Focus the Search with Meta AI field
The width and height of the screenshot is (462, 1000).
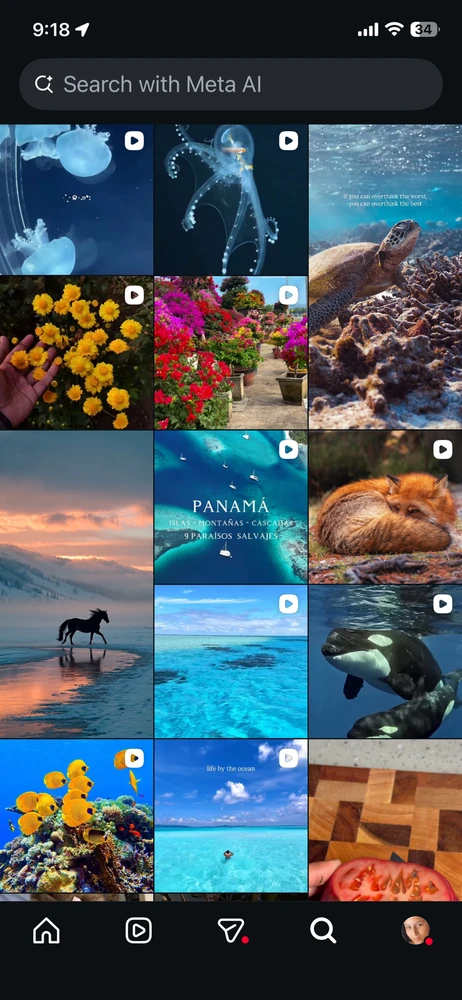pos(231,84)
